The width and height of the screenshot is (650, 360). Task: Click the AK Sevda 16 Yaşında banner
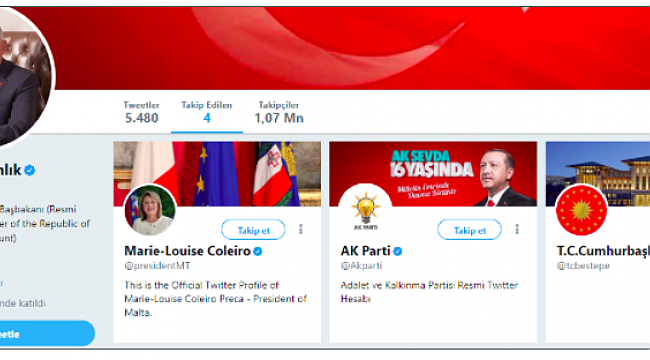tap(433, 174)
